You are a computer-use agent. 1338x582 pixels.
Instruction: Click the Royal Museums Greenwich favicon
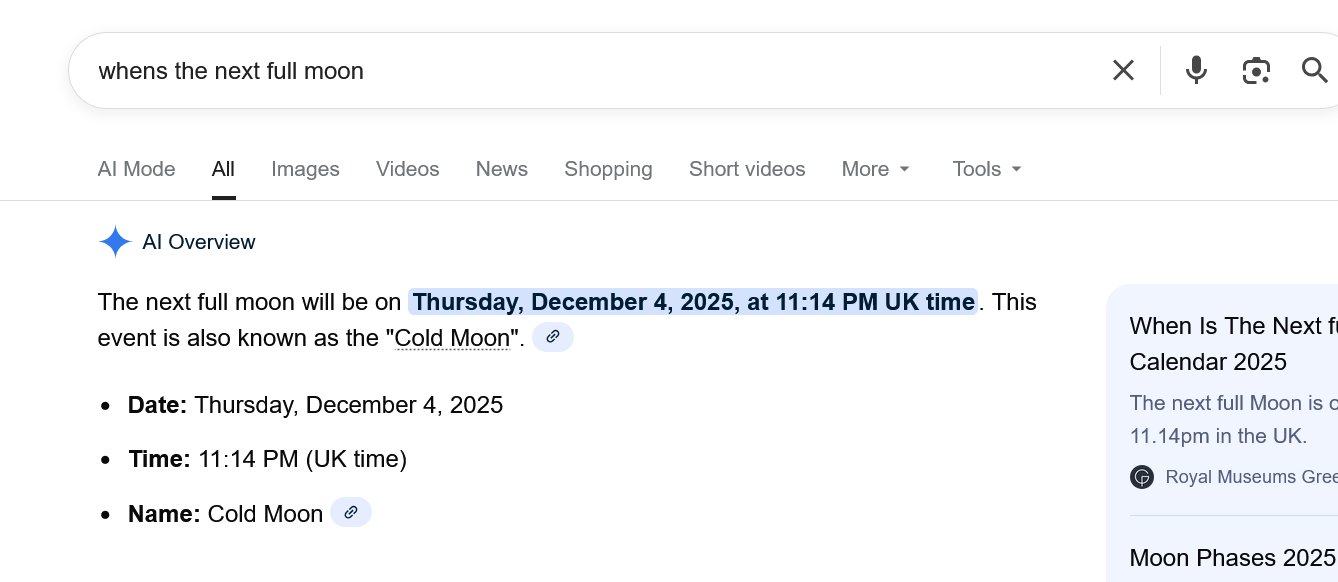(x=1142, y=477)
